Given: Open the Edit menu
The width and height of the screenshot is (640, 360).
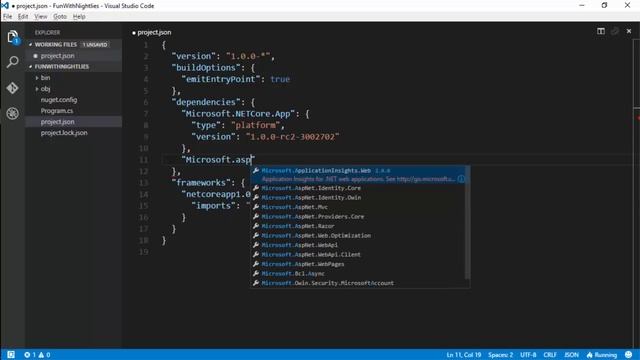Looking at the screenshot, I should (23, 17).
